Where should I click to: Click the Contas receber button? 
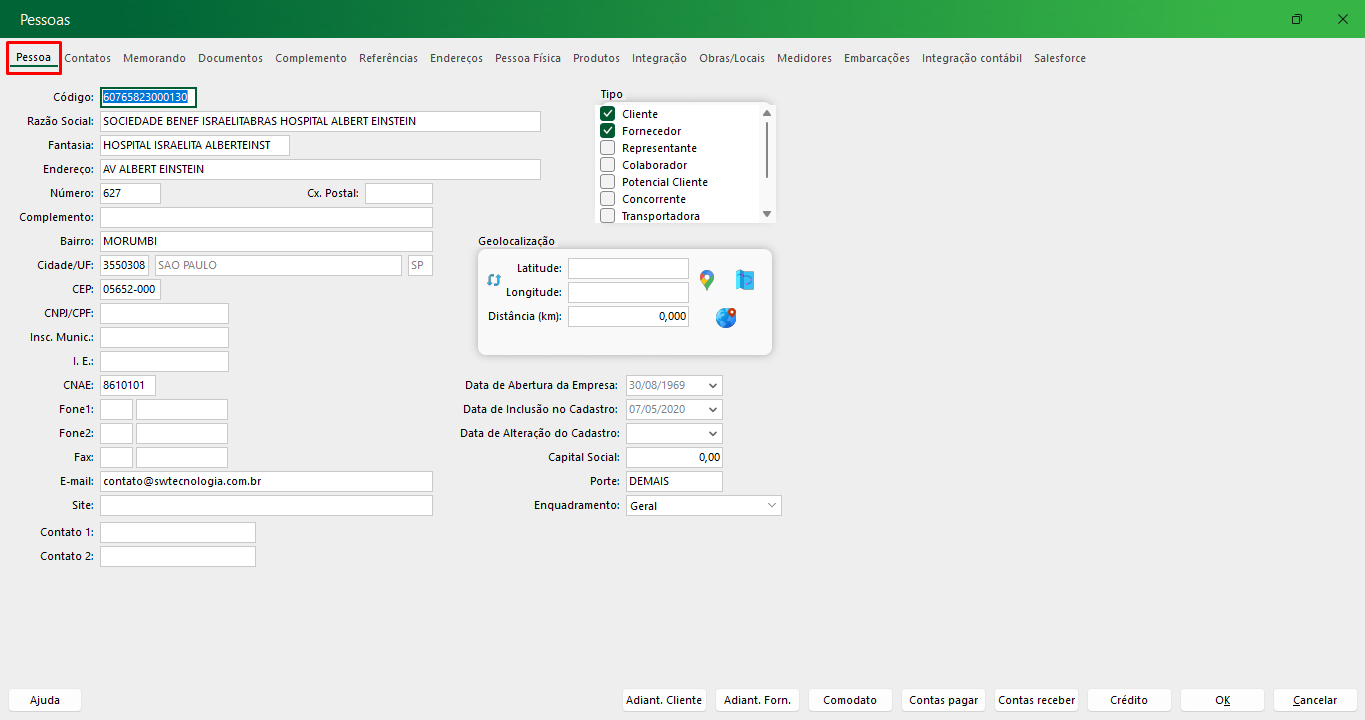tap(1036, 700)
